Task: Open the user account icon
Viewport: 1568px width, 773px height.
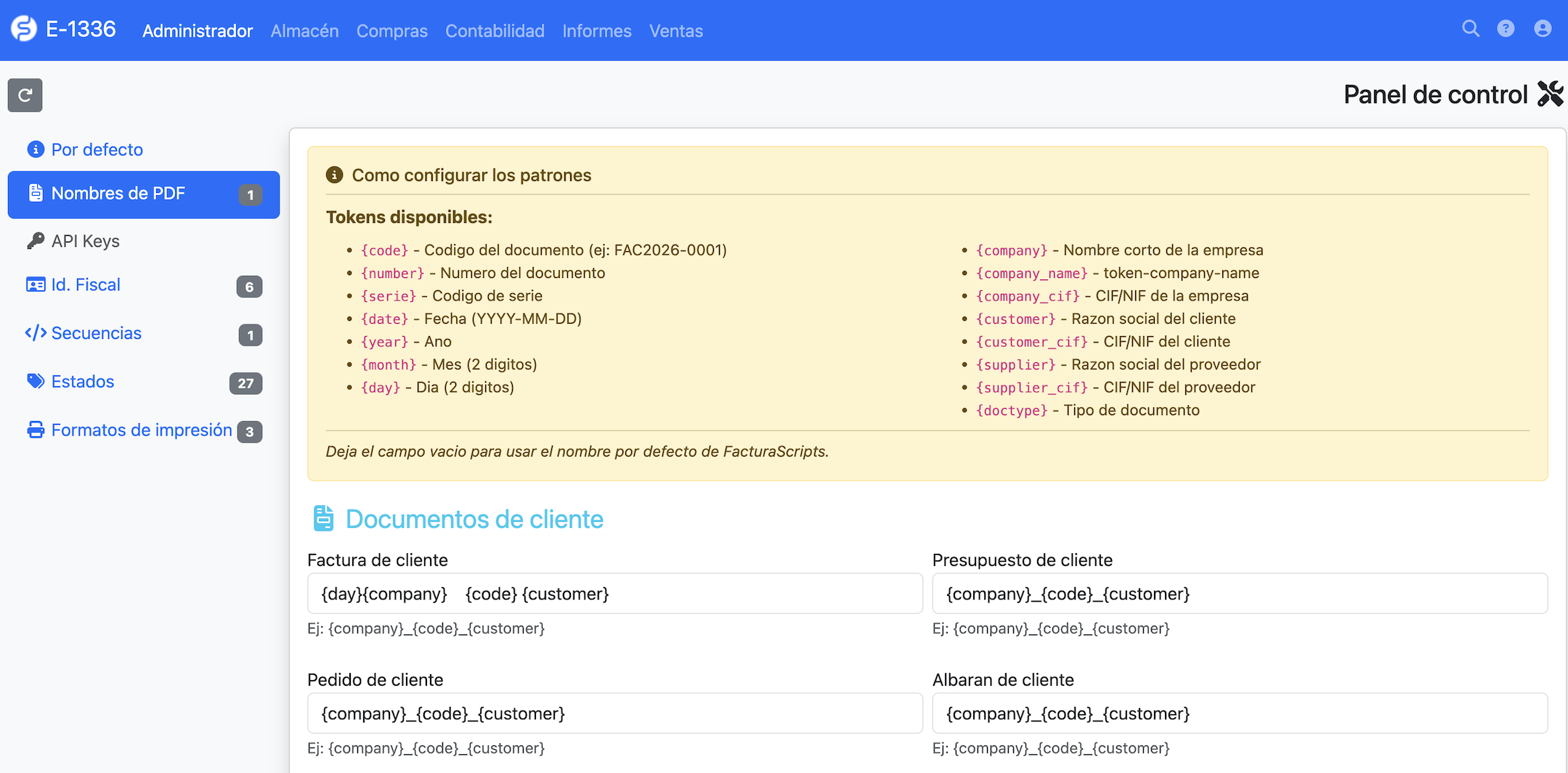Action: click(1543, 29)
